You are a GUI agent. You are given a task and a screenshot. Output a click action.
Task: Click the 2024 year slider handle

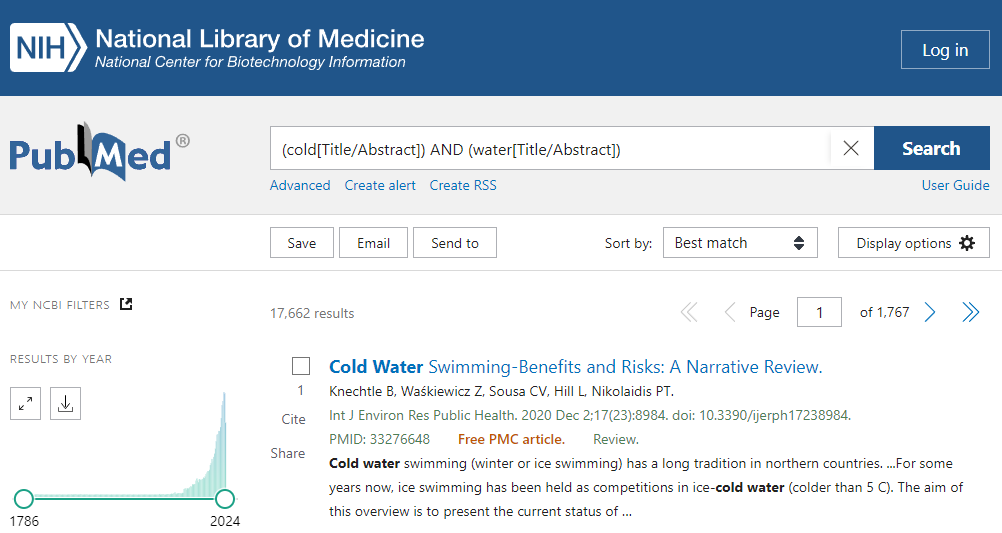(225, 498)
